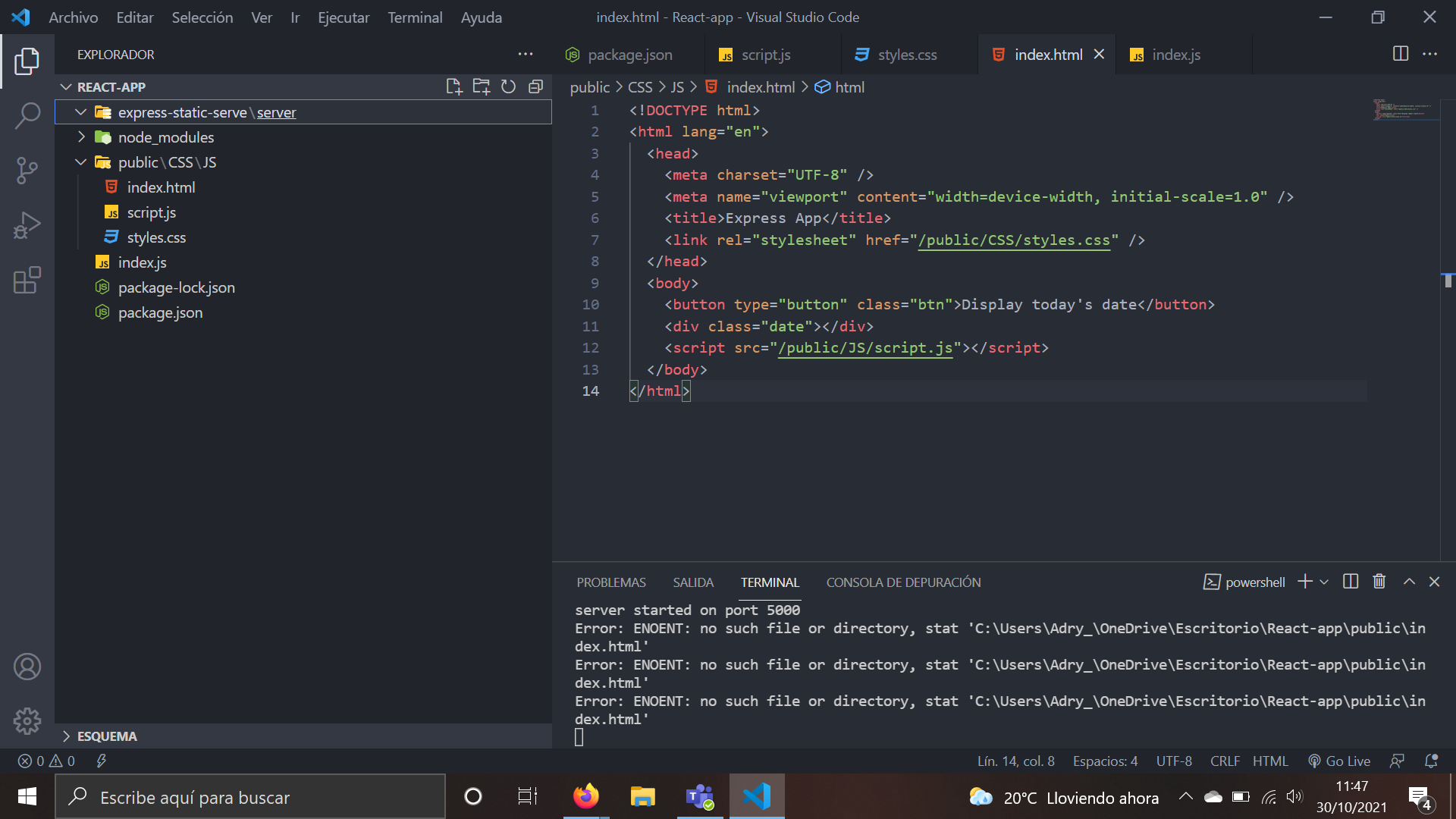
Task: Click the lightning port status icon
Action: pyautogui.click(x=101, y=761)
